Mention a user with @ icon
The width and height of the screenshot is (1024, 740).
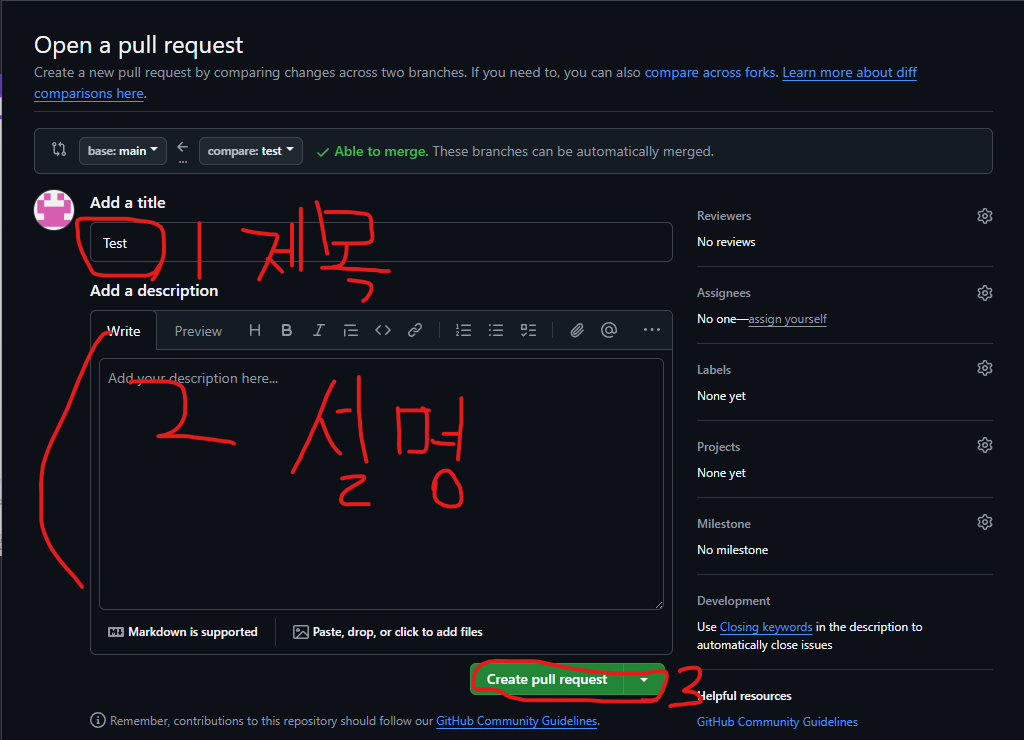pyautogui.click(x=609, y=330)
